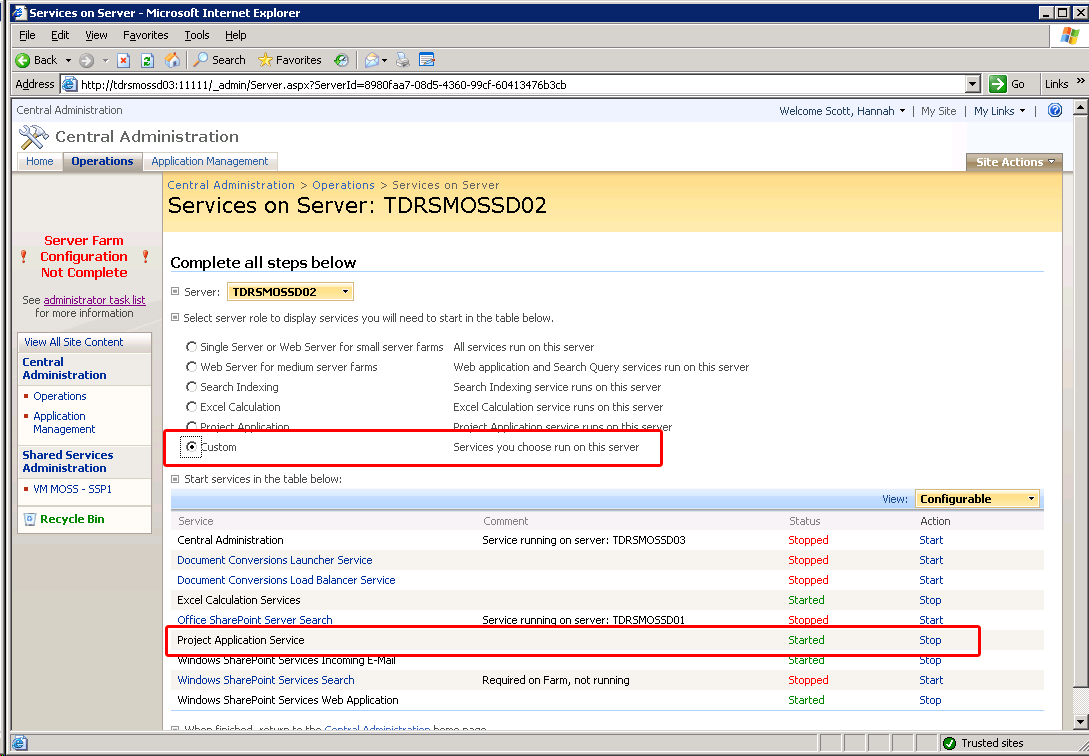Image resolution: width=1089 pixels, height=756 pixels.
Task: Stop the Excel Calculation Services
Action: pyautogui.click(x=930, y=600)
